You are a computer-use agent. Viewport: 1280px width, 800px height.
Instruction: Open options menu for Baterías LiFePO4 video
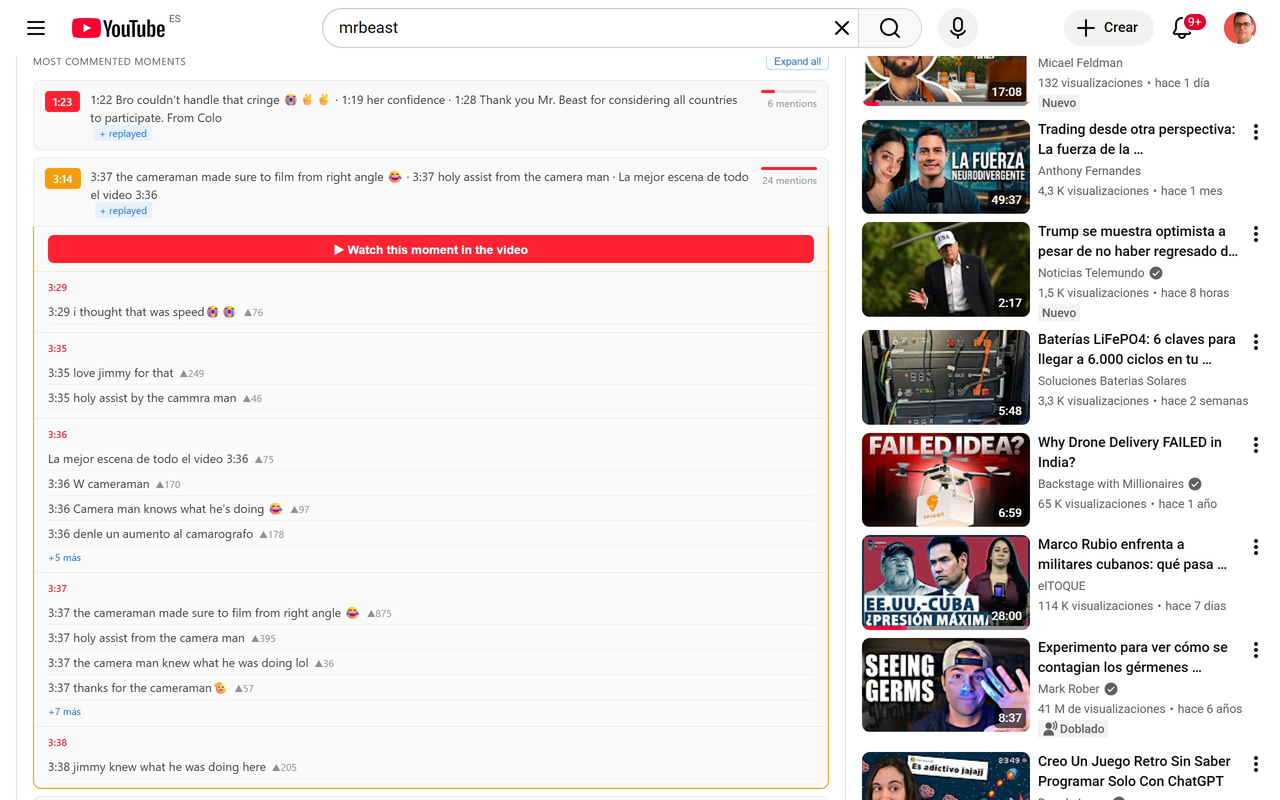point(1256,343)
